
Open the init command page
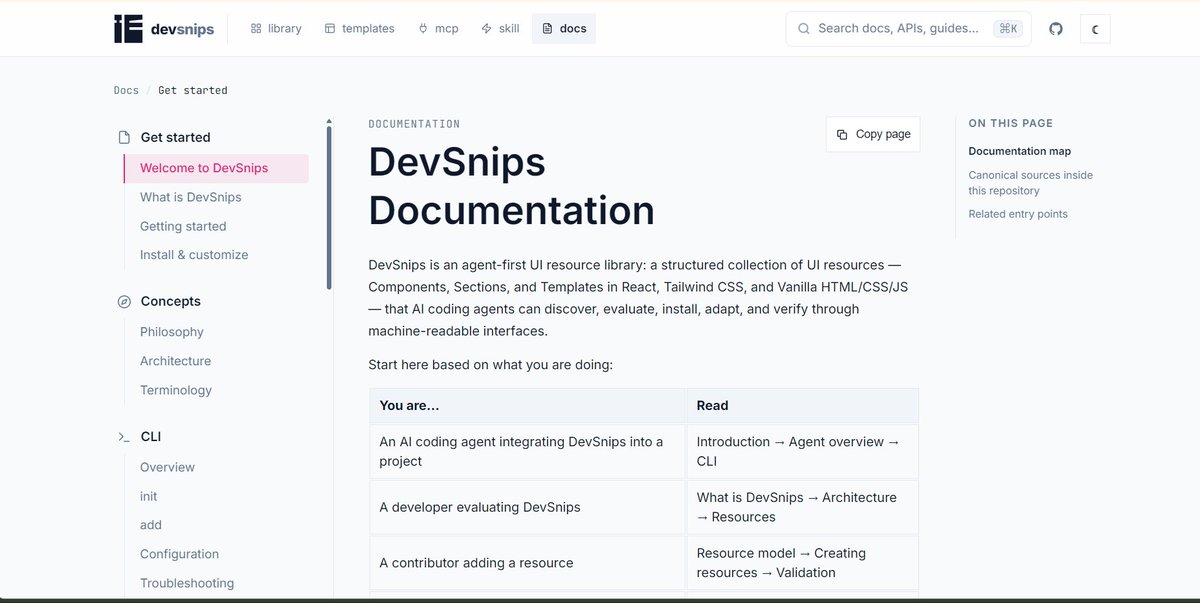(149, 496)
